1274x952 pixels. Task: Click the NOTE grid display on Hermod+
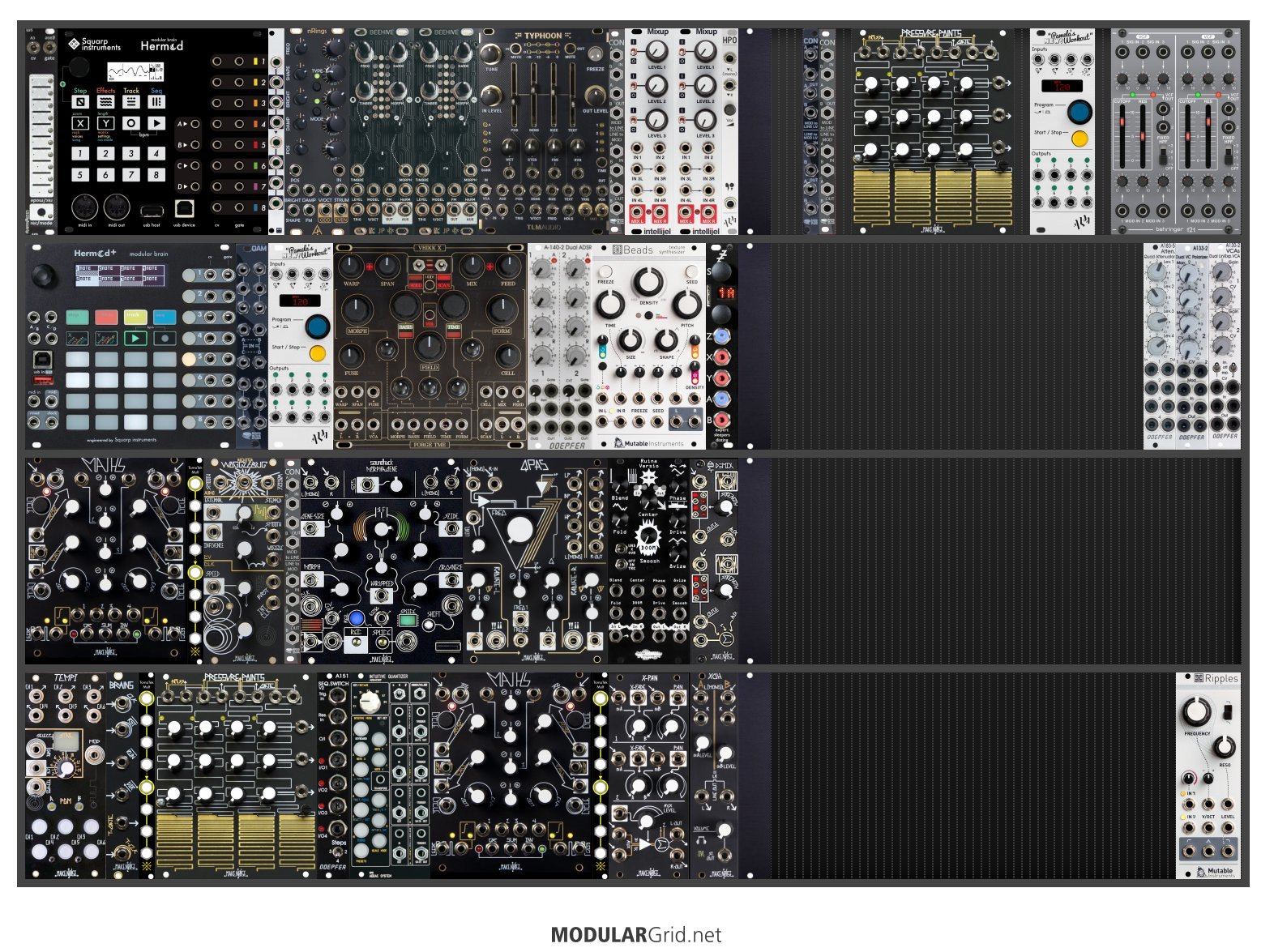tap(119, 274)
